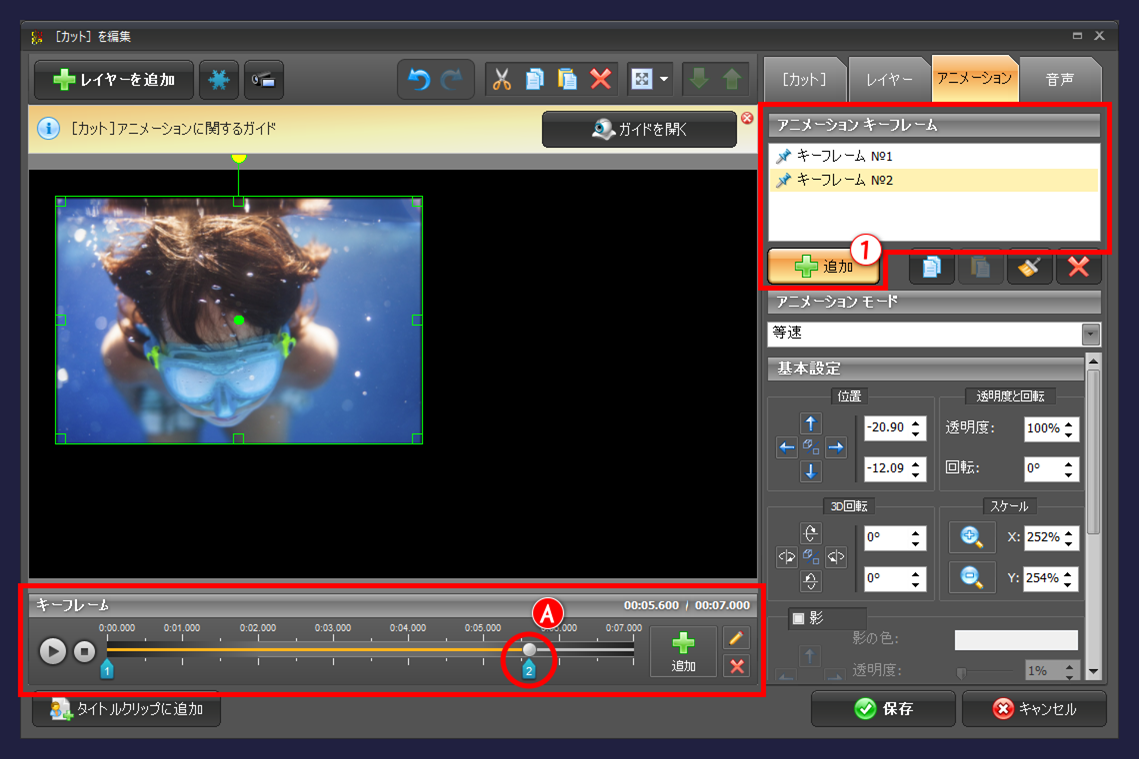Click the undo arrow icon
The height and width of the screenshot is (759, 1139).
coord(419,80)
